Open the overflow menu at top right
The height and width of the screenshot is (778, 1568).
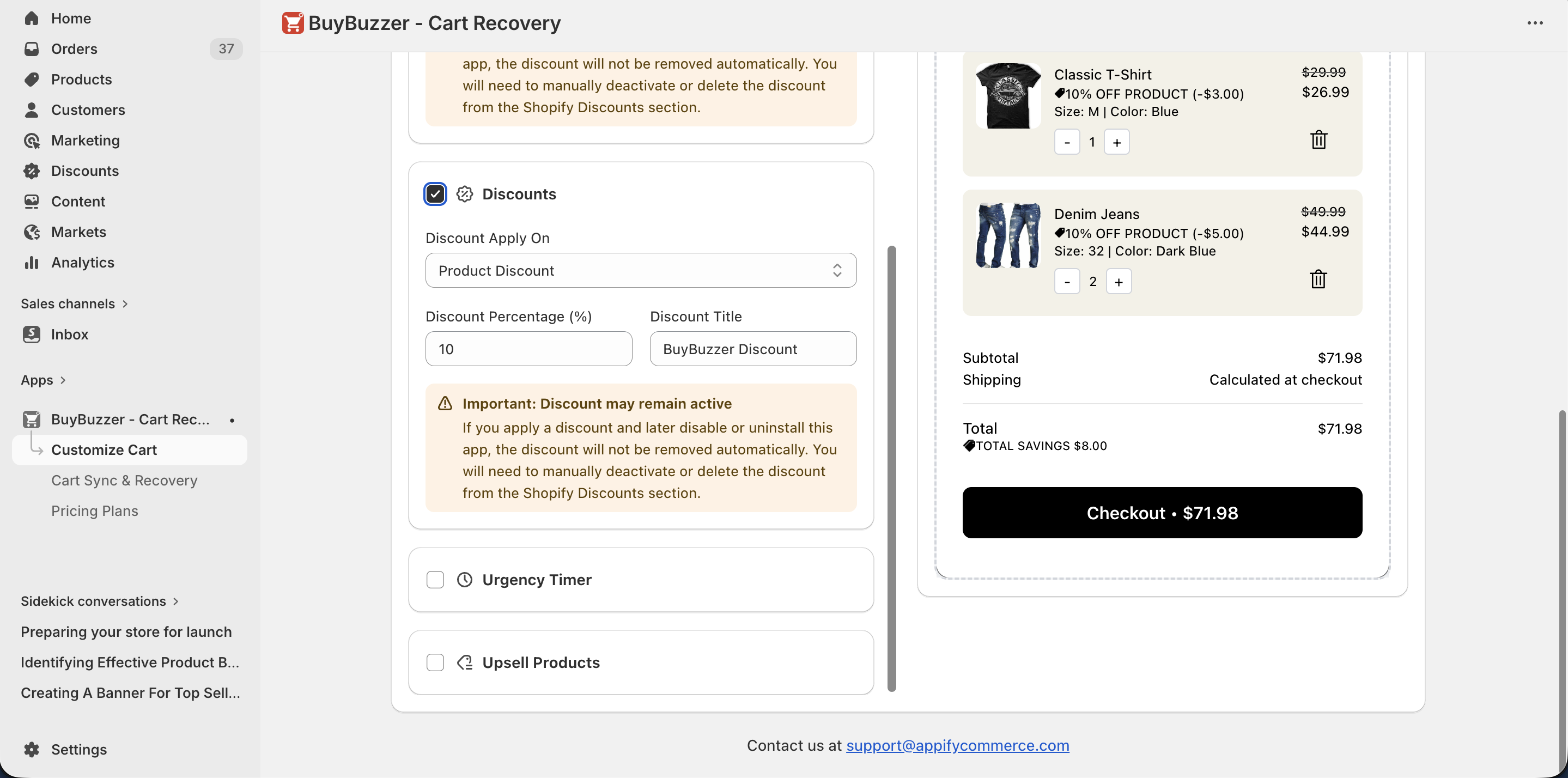click(x=1536, y=23)
